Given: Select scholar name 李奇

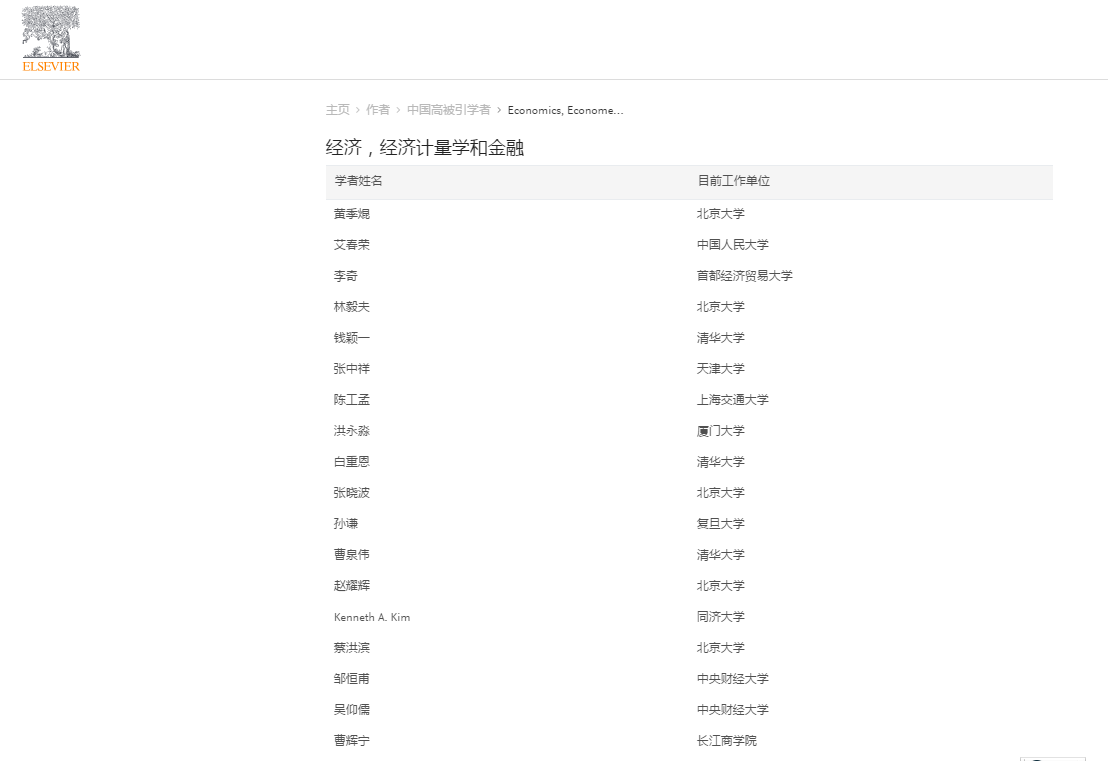Looking at the screenshot, I should point(346,276).
